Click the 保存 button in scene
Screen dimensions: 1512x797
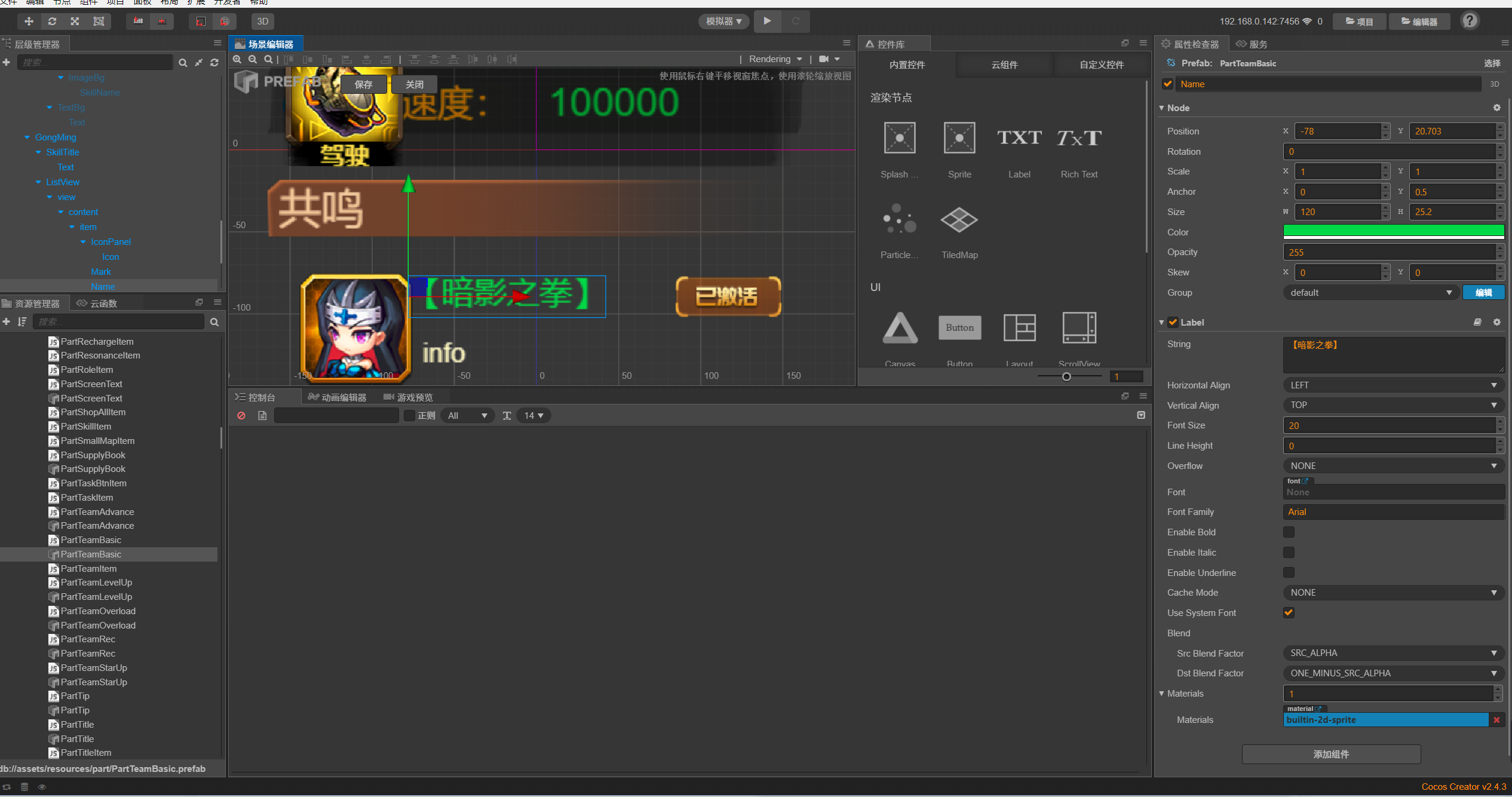363,84
